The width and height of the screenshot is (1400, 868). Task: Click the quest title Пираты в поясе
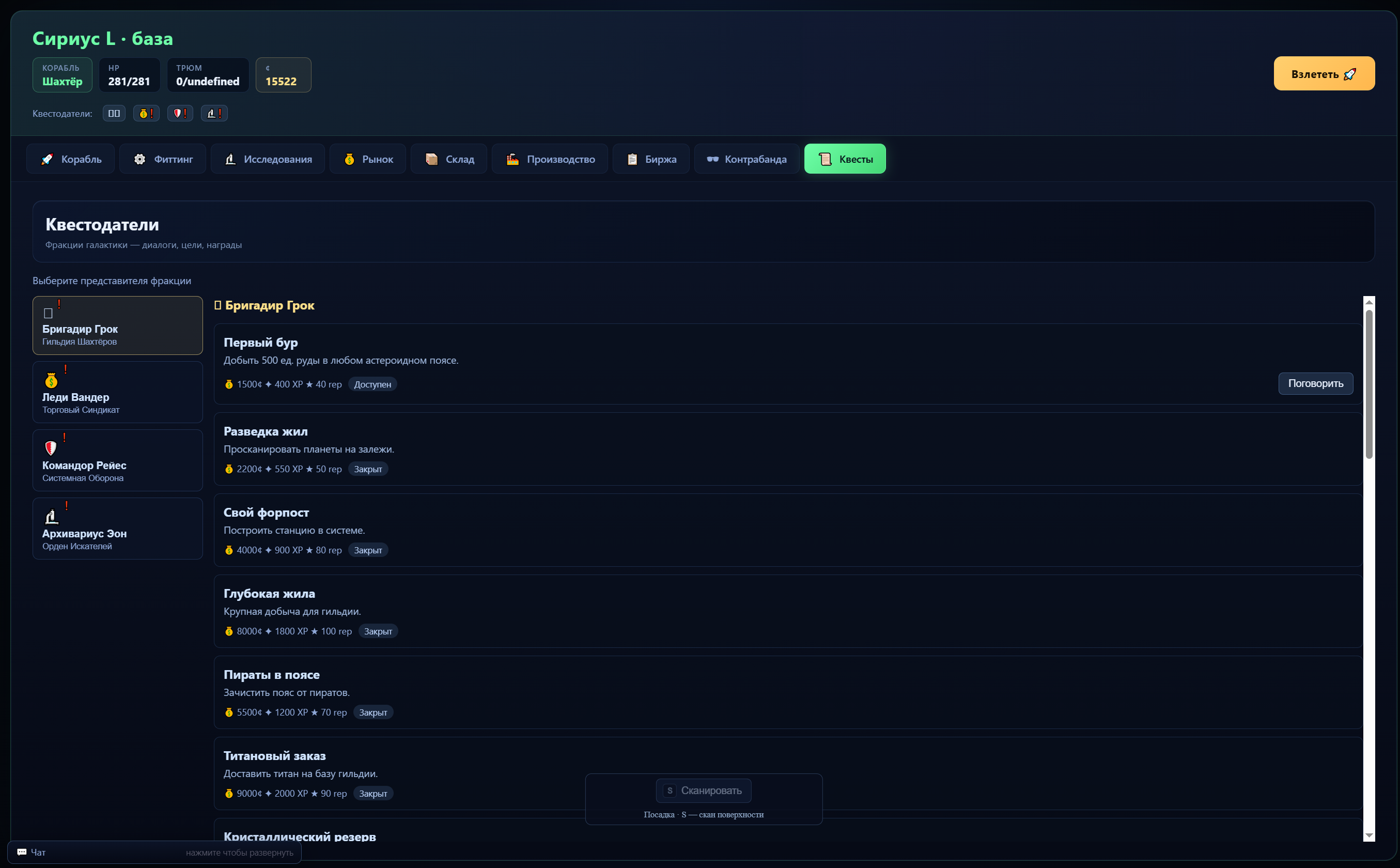272,675
